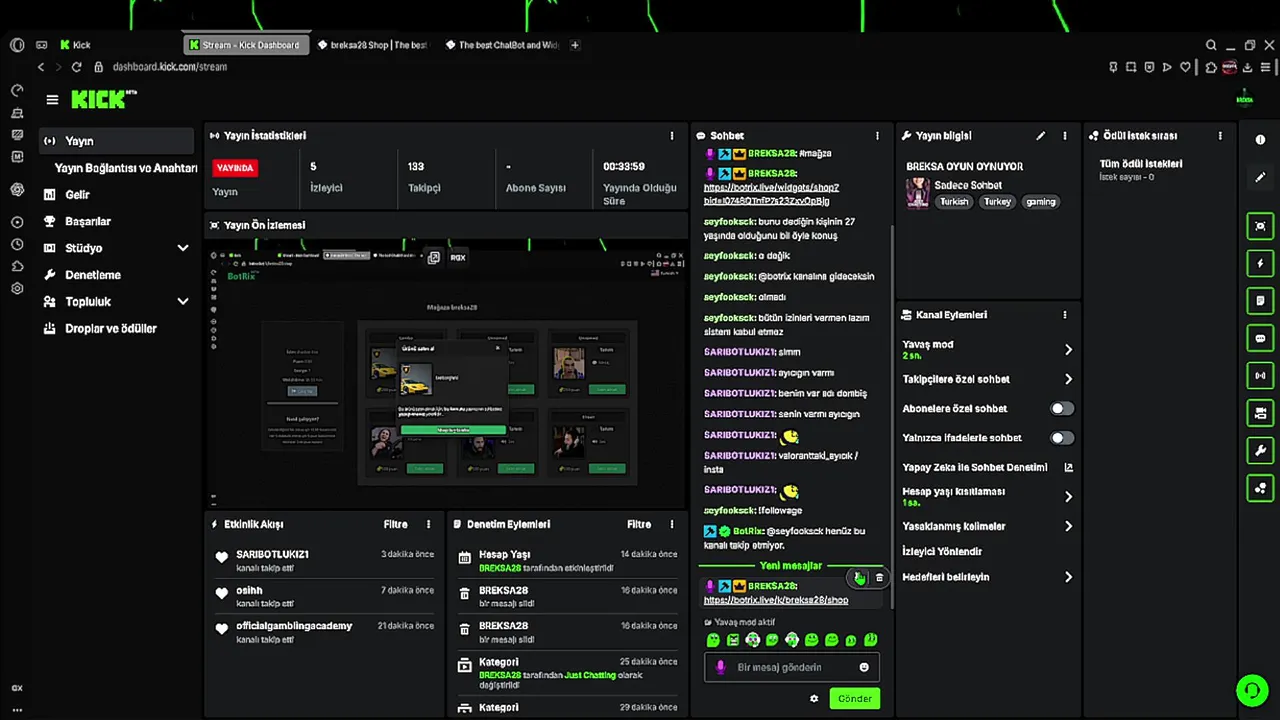Viewport: 1280px width, 720px height.
Task: Switch to breksa28 Shop browser tab
Action: 372,45
